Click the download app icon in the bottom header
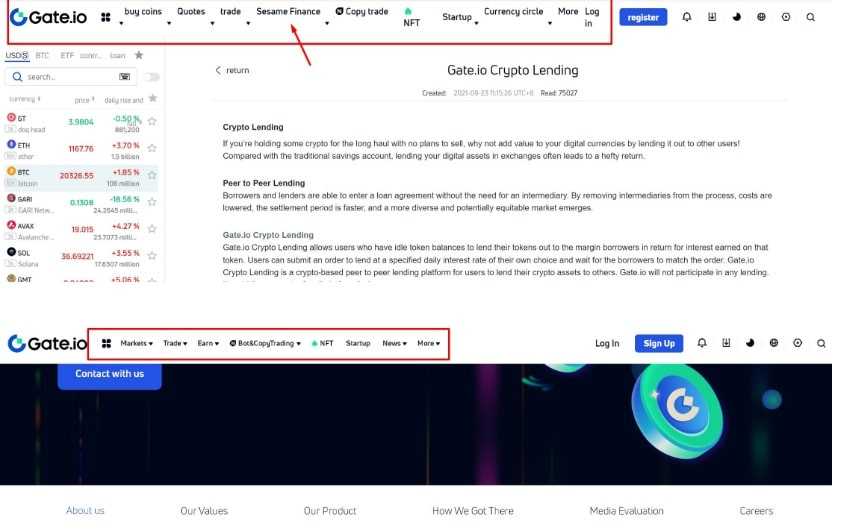 (x=725, y=343)
